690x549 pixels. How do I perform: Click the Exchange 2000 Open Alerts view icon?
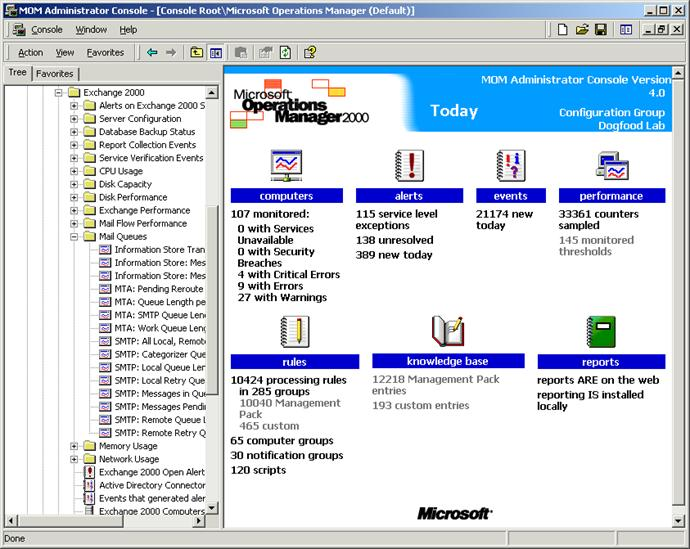[x=89, y=472]
